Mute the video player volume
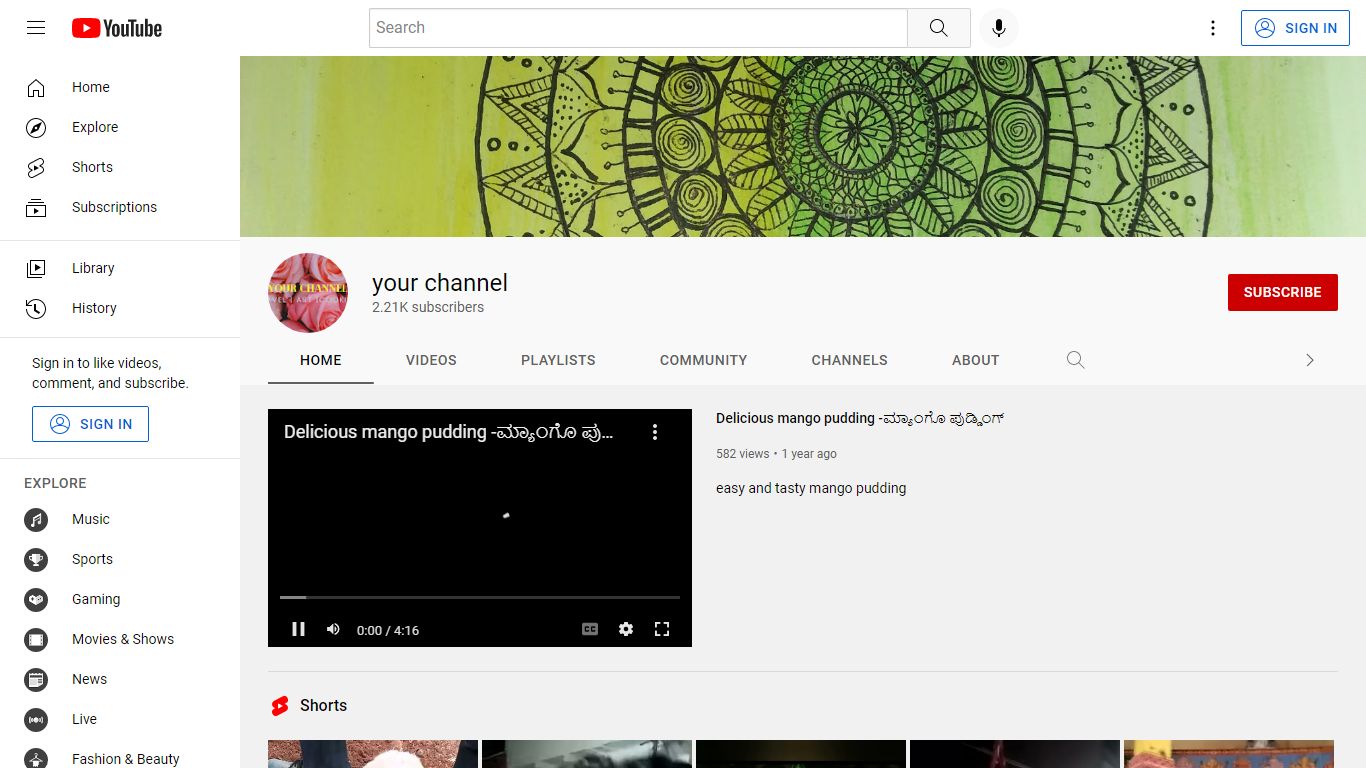1366x768 pixels. click(x=333, y=629)
